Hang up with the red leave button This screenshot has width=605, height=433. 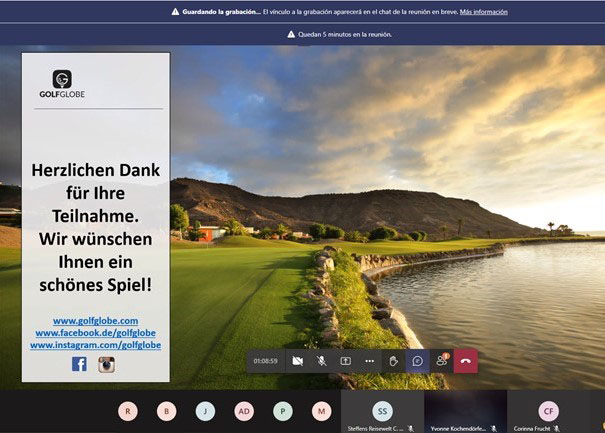(x=466, y=361)
